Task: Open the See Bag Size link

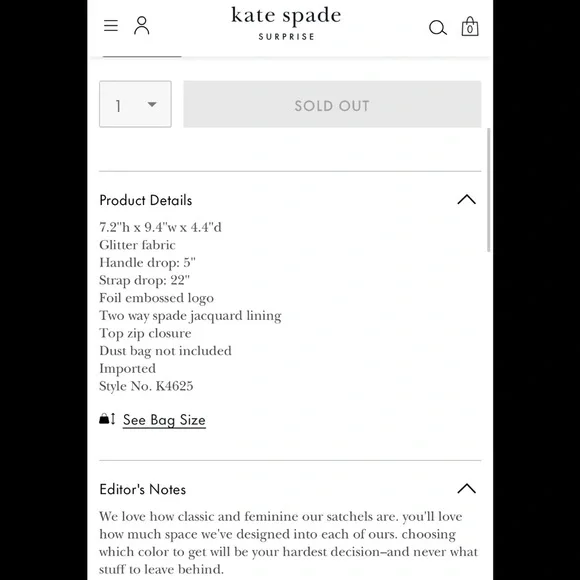Action: [164, 420]
